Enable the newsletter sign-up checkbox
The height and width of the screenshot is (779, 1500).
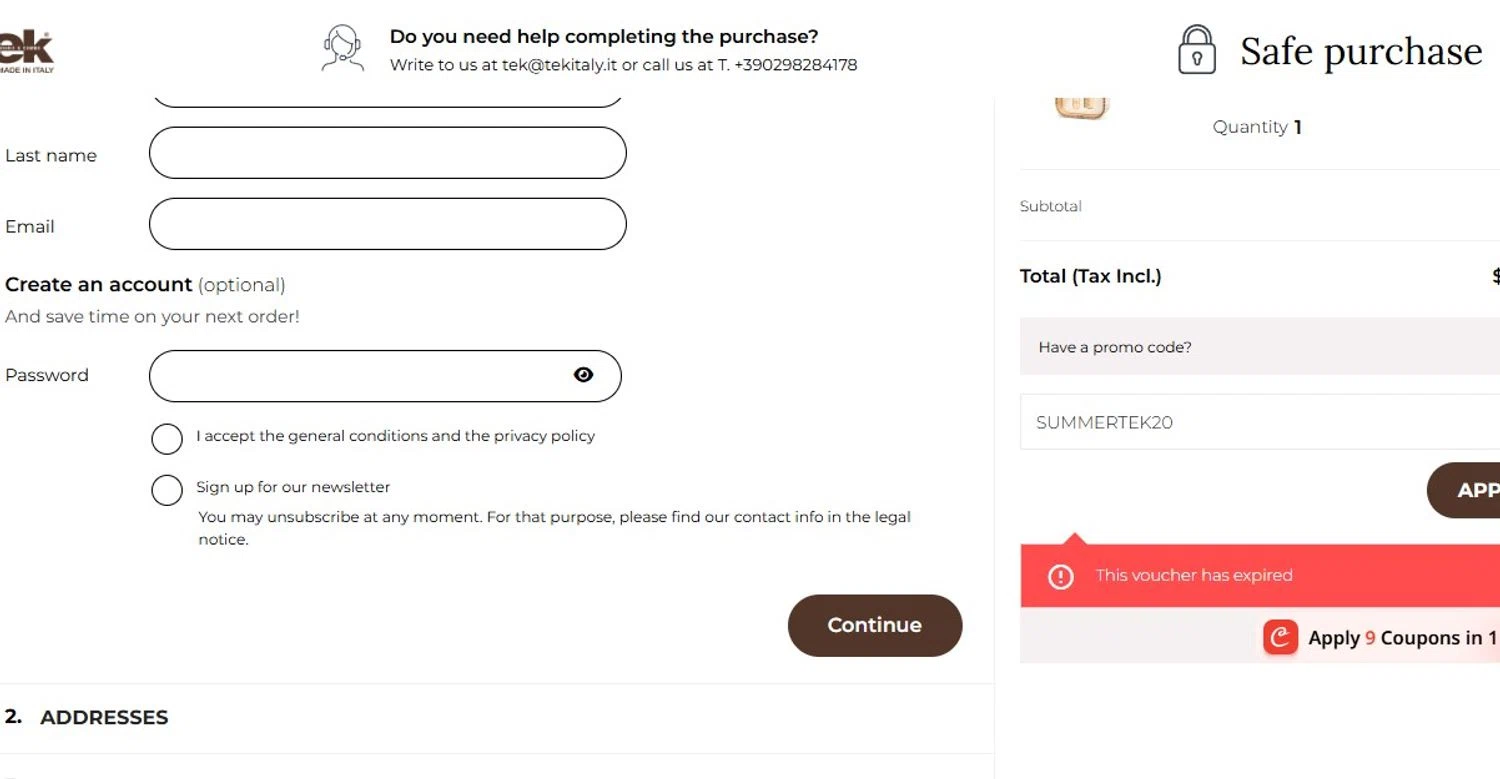[167, 490]
